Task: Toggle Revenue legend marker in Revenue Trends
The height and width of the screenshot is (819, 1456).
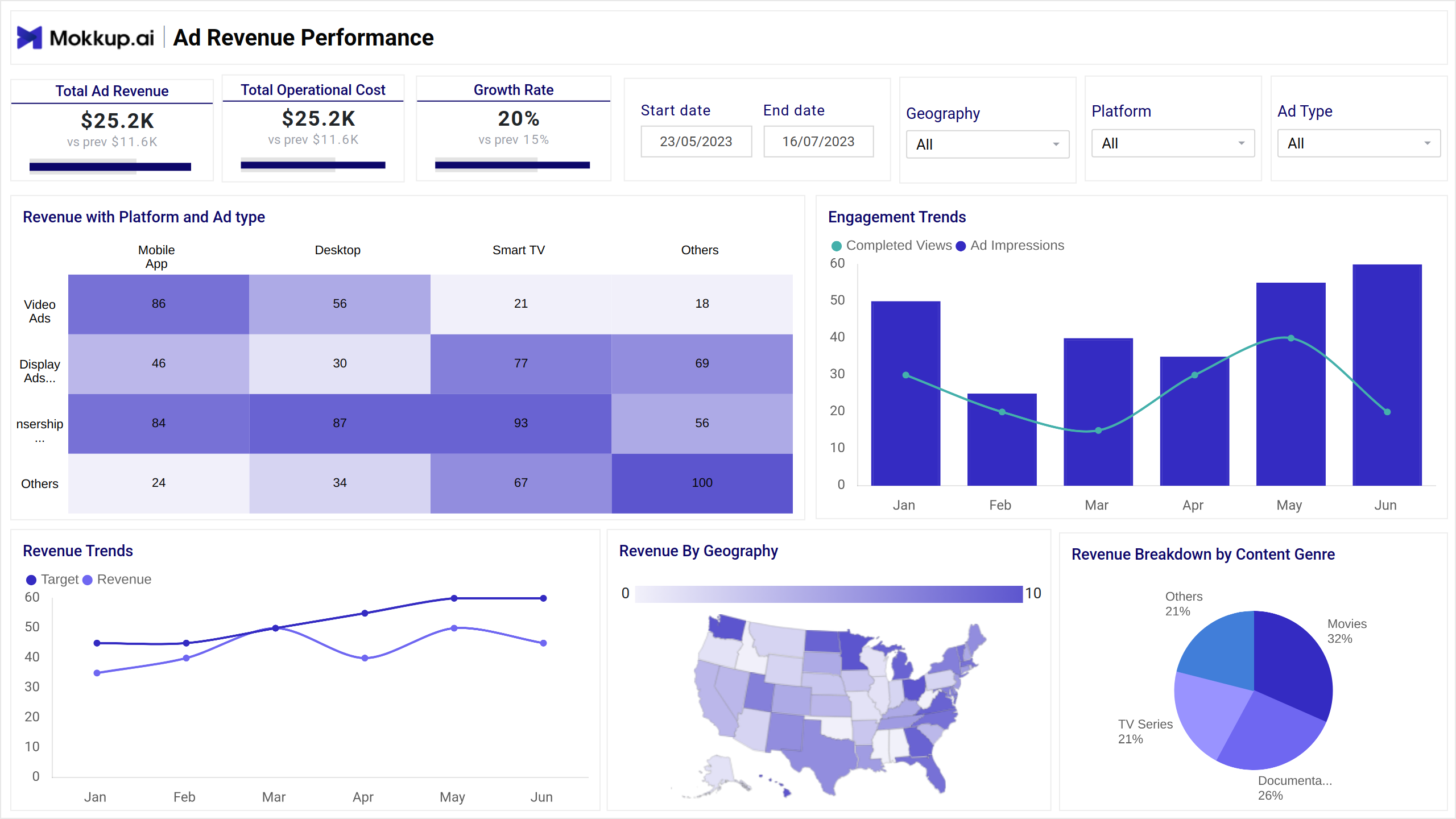Action: (x=88, y=580)
